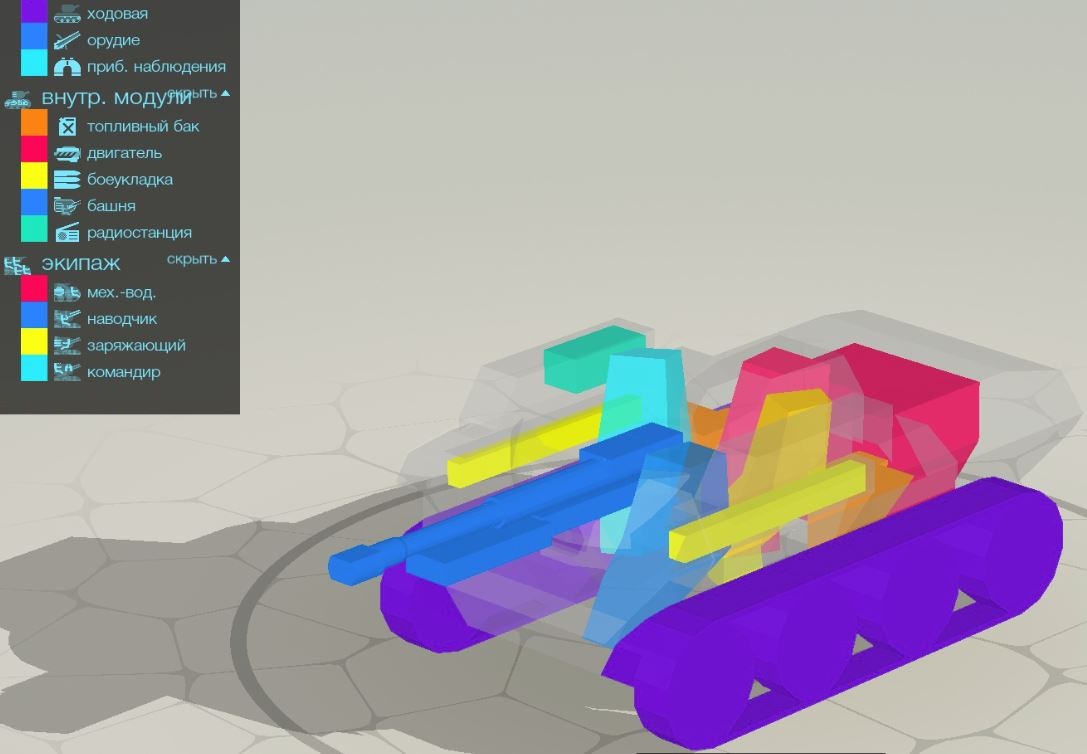Click the gunner (наводчик) crew icon
Screen dimensions: 1087x754
(67, 319)
